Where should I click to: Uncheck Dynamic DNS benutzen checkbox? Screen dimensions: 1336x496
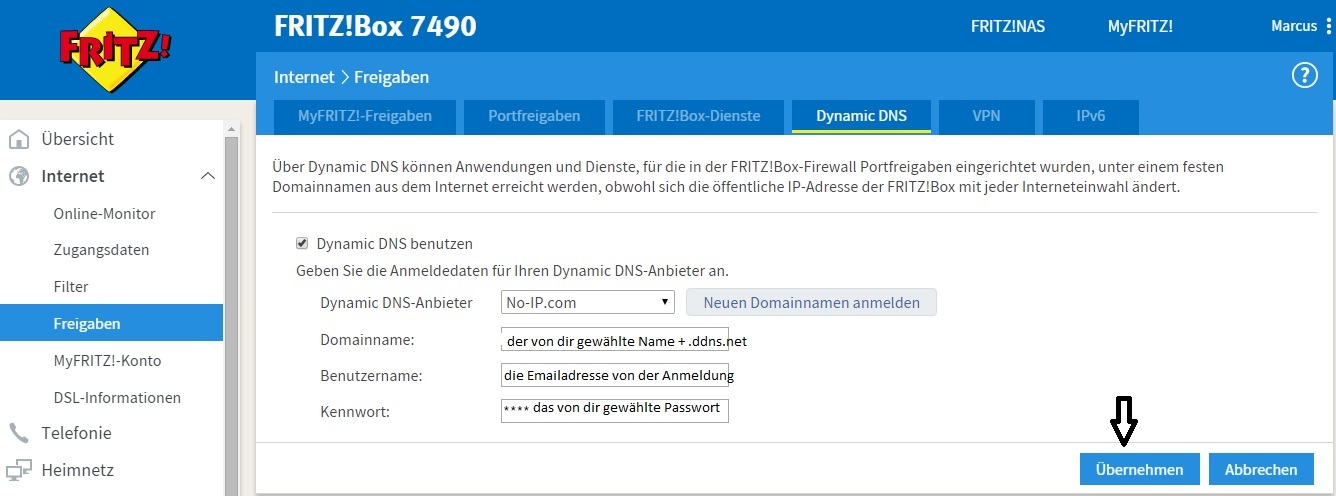pos(302,243)
